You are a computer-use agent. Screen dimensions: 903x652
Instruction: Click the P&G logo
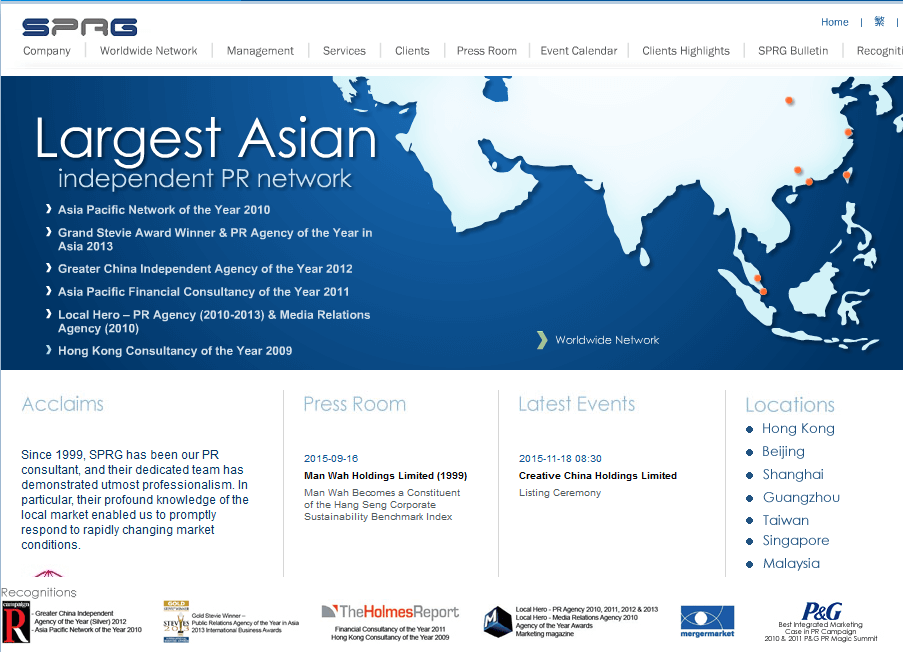[x=822, y=611]
